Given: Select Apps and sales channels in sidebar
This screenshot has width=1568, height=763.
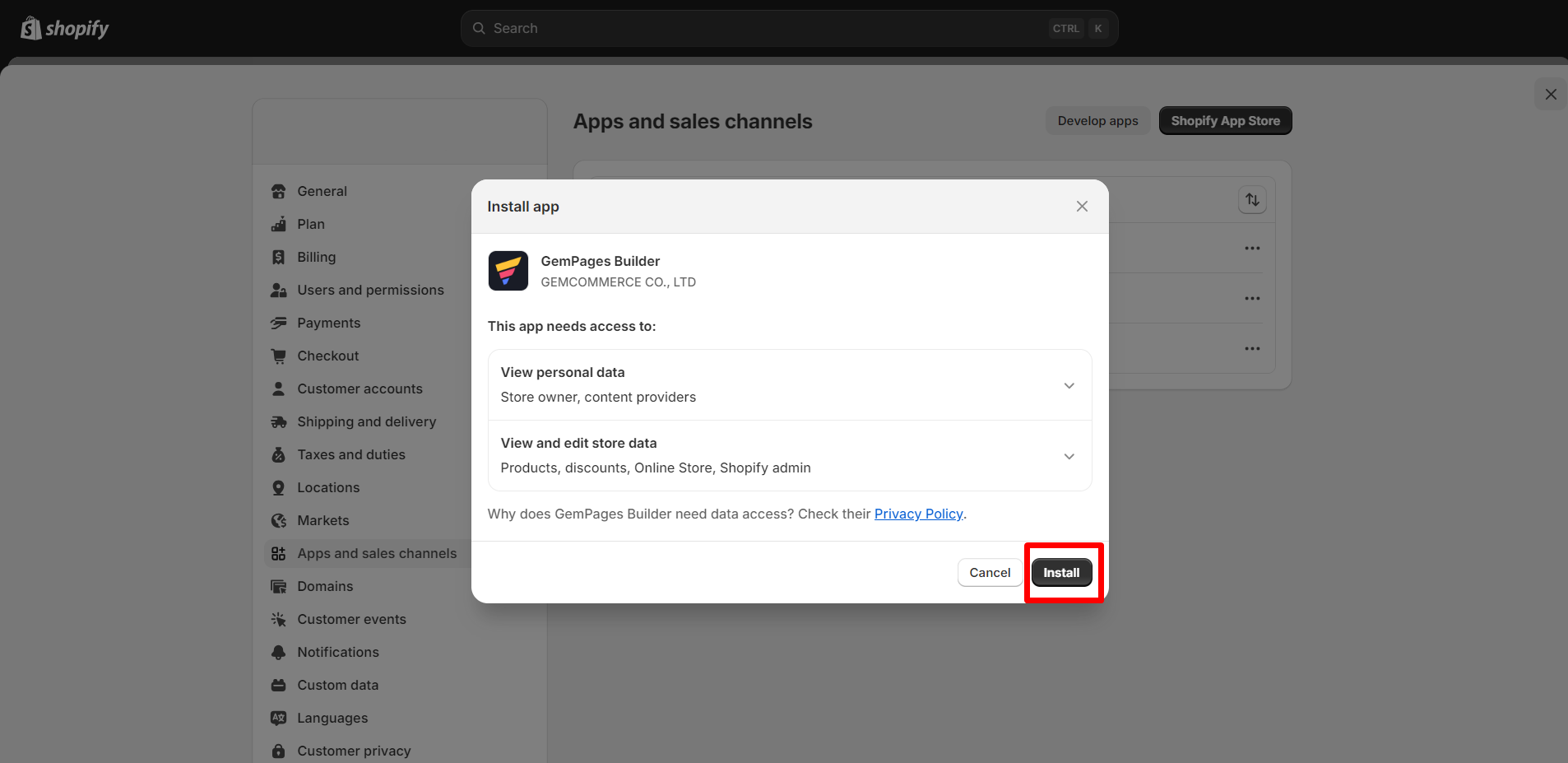Looking at the screenshot, I should tap(377, 553).
